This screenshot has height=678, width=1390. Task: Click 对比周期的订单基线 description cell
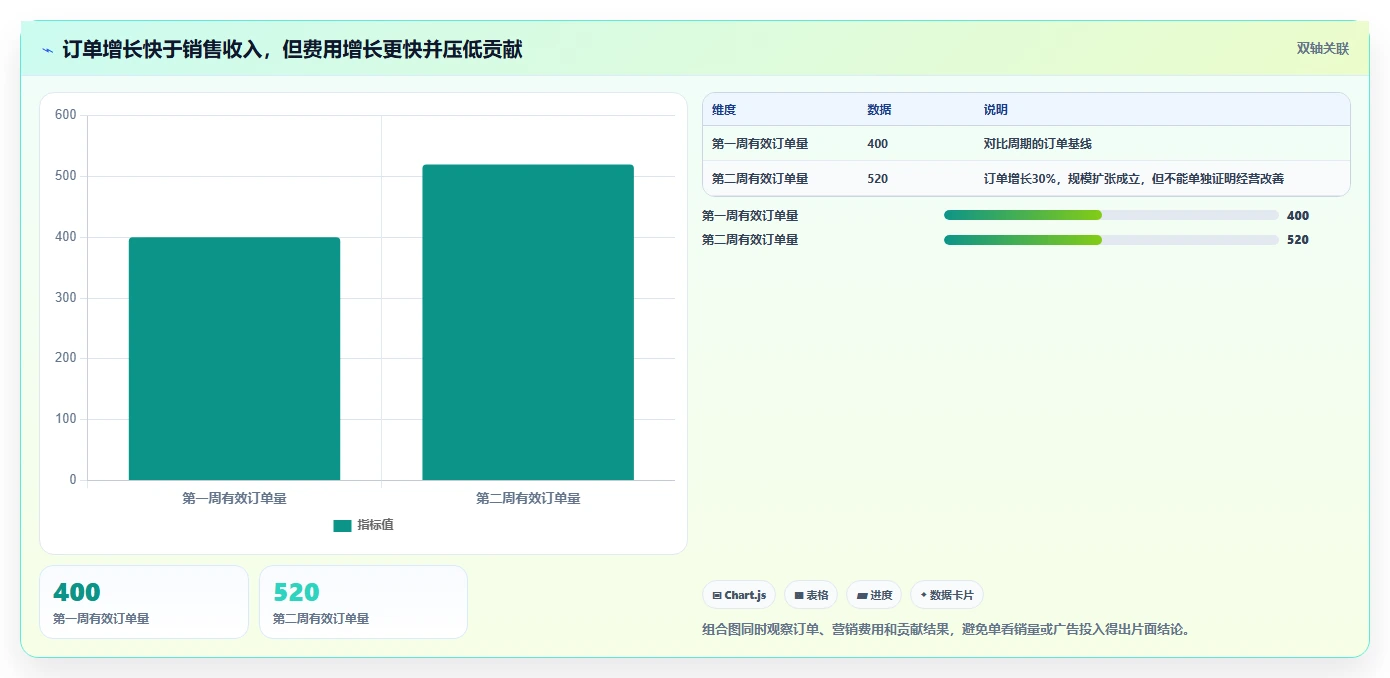coord(1037,144)
